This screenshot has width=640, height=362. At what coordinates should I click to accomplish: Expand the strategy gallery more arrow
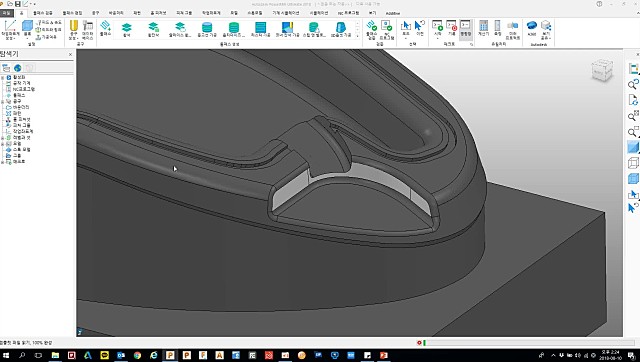coord(358,36)
